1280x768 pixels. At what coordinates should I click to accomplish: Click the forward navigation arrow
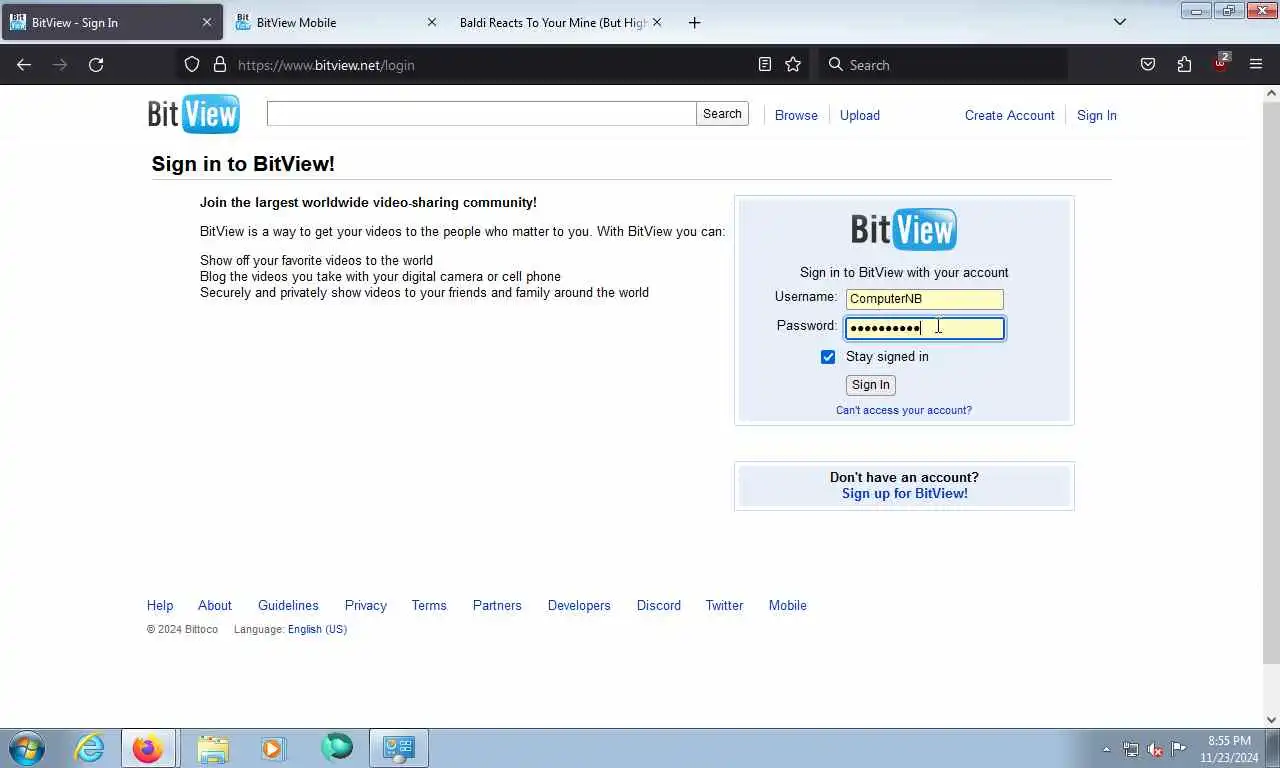[x=60, y=65]
